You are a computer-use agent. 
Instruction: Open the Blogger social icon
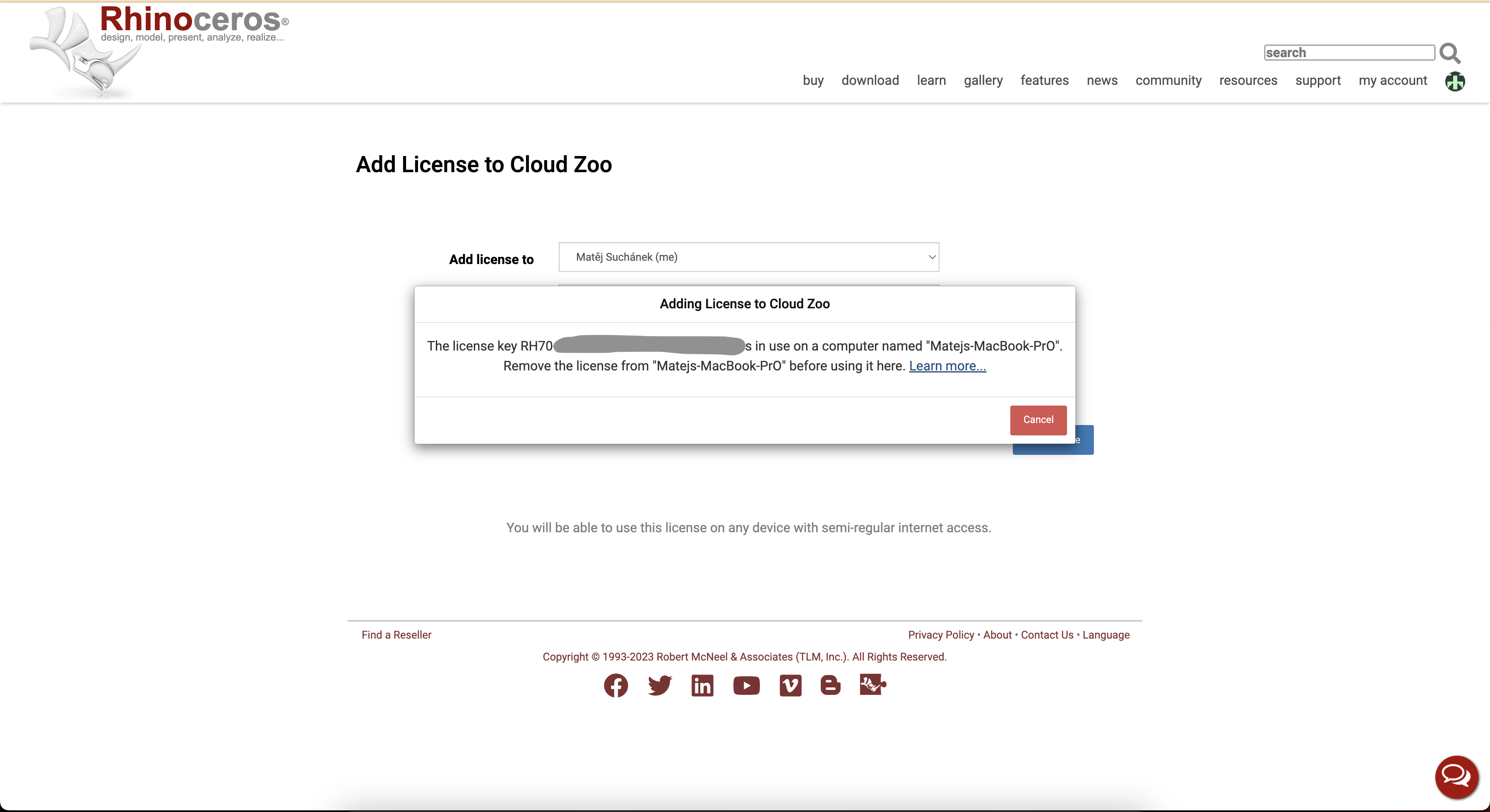point(831,685)
